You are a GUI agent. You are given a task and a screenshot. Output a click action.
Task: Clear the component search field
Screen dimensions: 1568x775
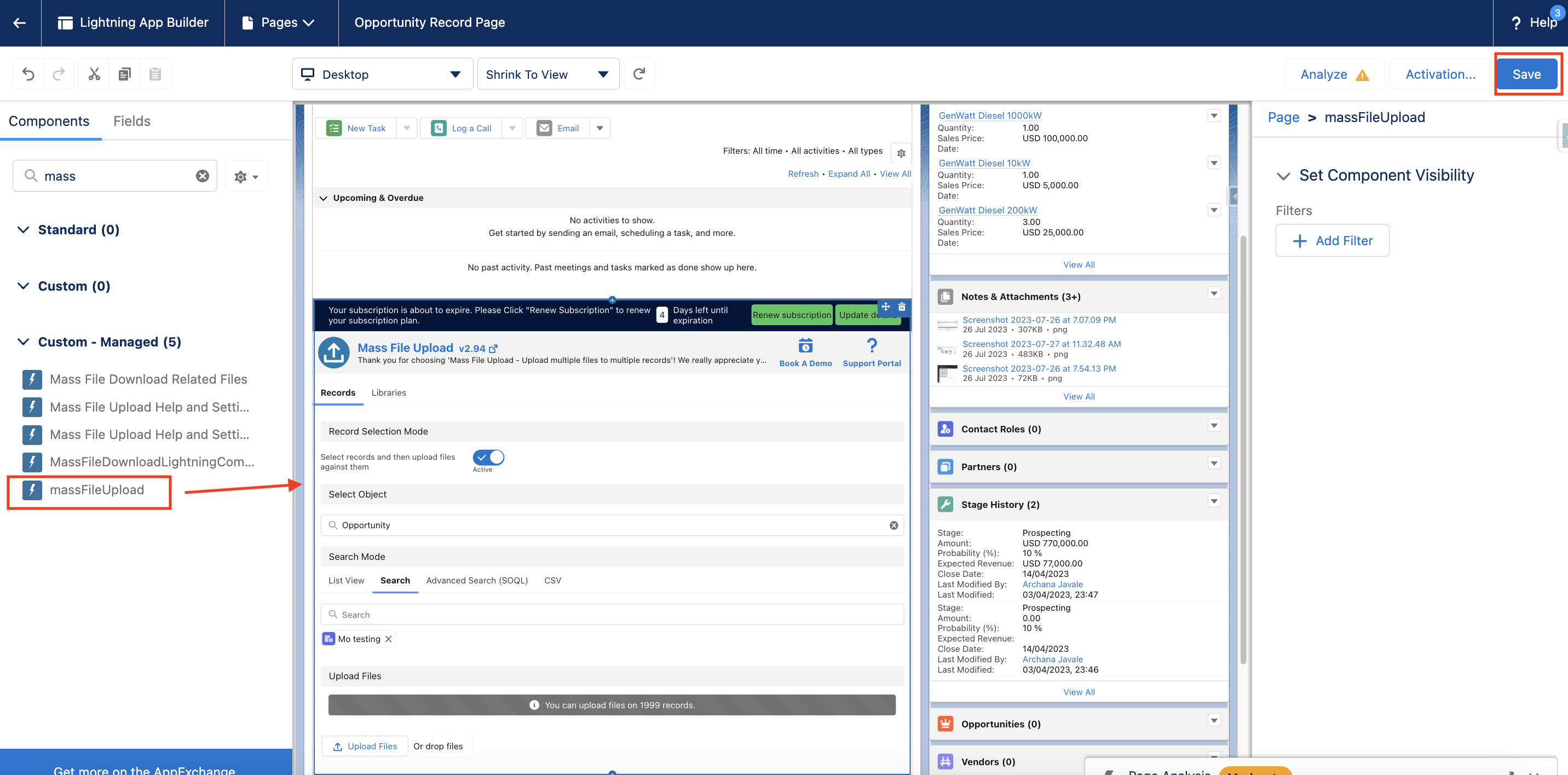coord(202,176)
